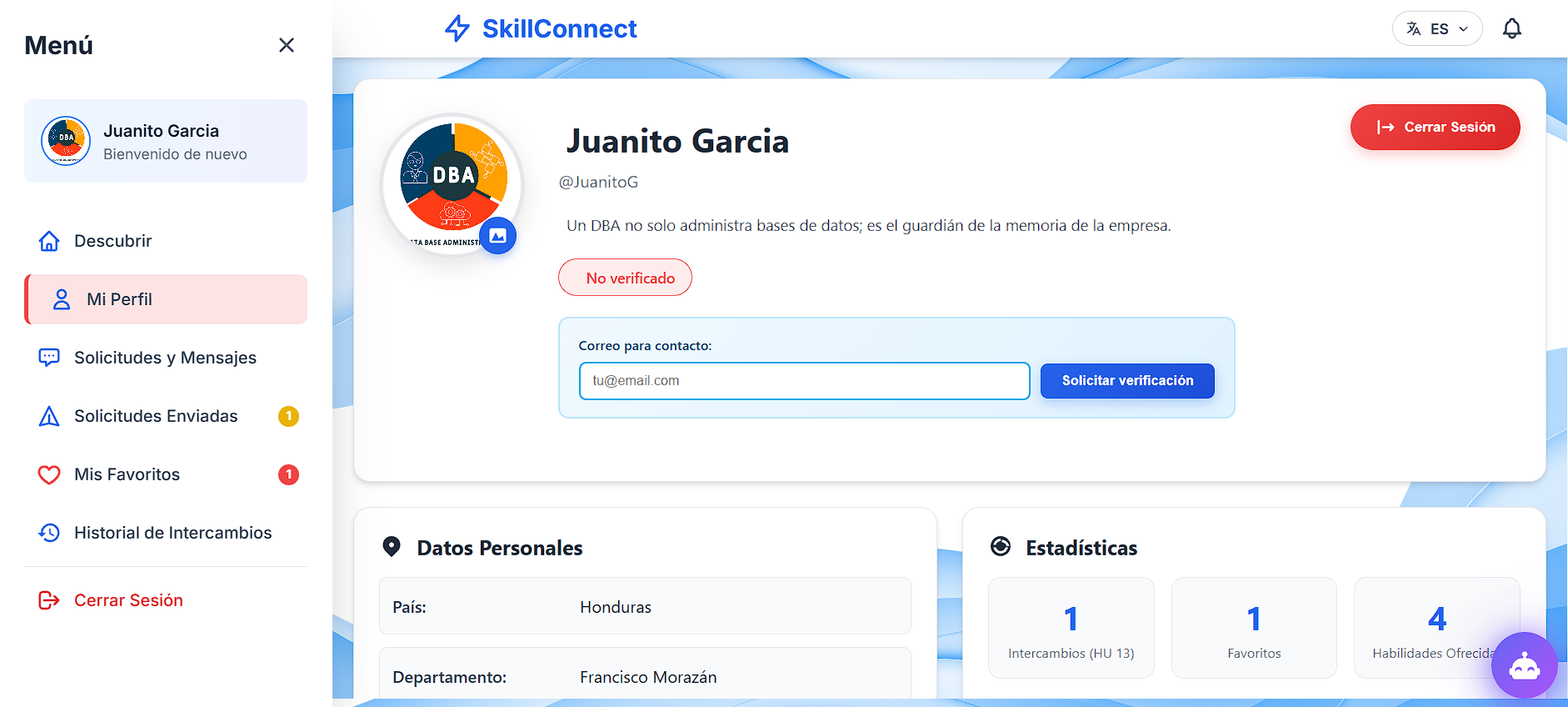
Task: Click the yellow badge on Solicitudes Enviadas
Action: (x=288, y=416)
